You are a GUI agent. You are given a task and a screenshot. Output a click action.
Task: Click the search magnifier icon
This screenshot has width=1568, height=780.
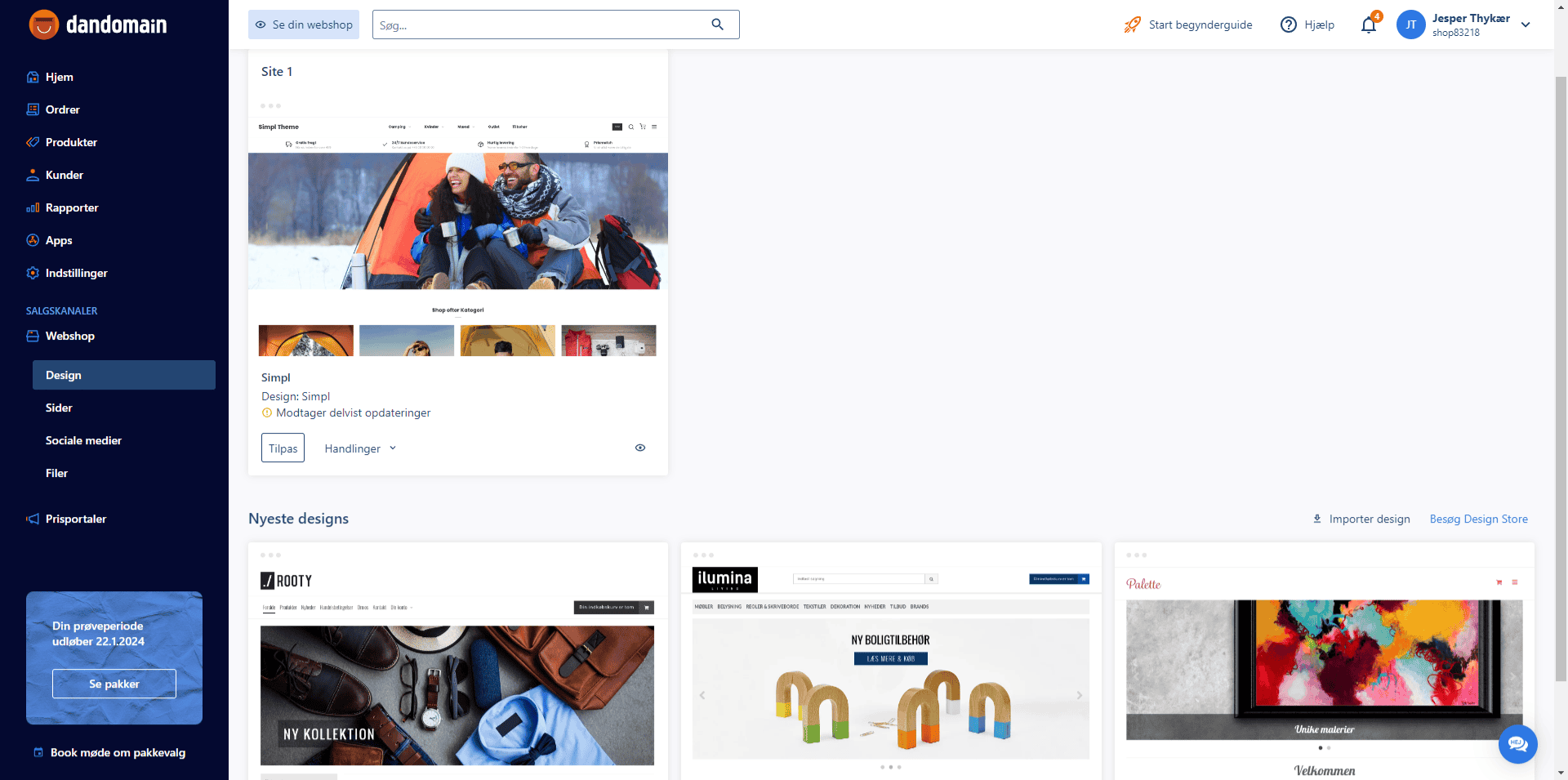point(717,25)
